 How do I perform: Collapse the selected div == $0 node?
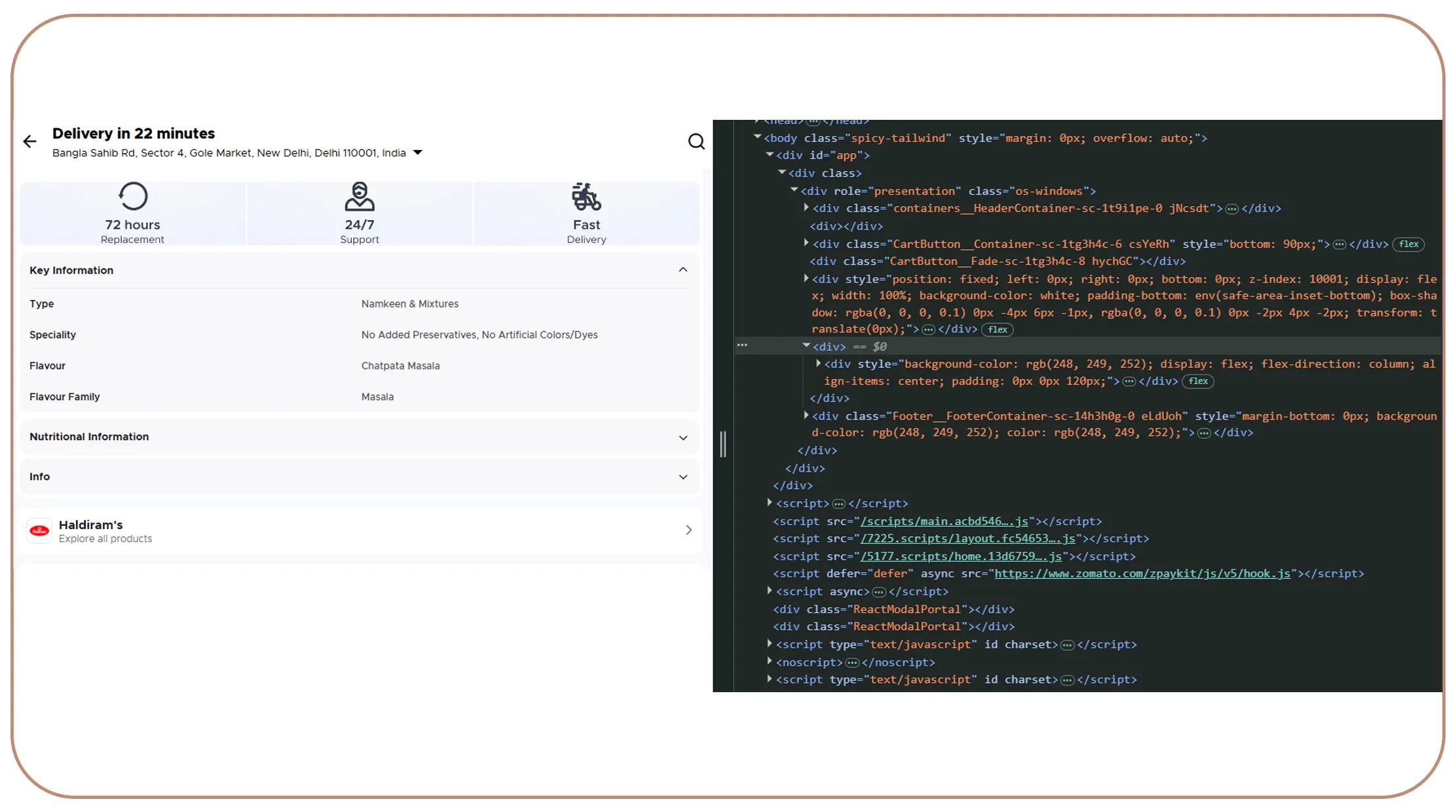click(807, 345)
